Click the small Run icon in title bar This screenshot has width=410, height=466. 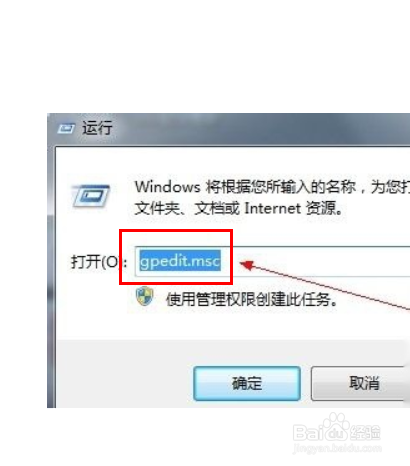[x=66, y=128]
